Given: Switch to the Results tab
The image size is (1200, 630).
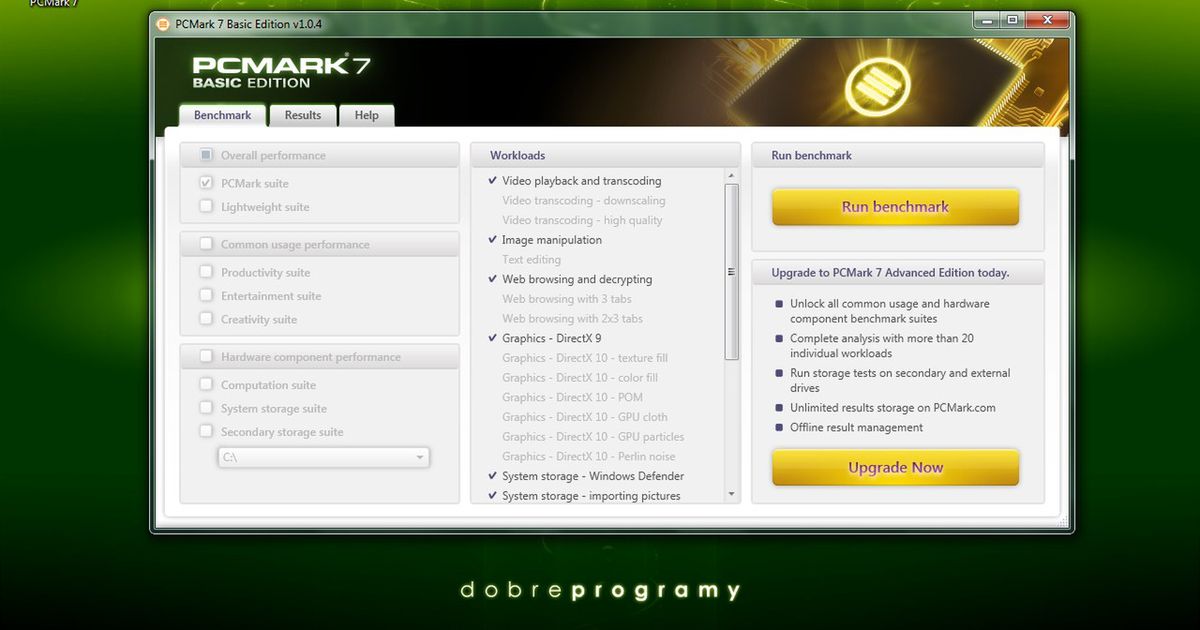Looking at the screenshot, I should (x=303, y=115).
